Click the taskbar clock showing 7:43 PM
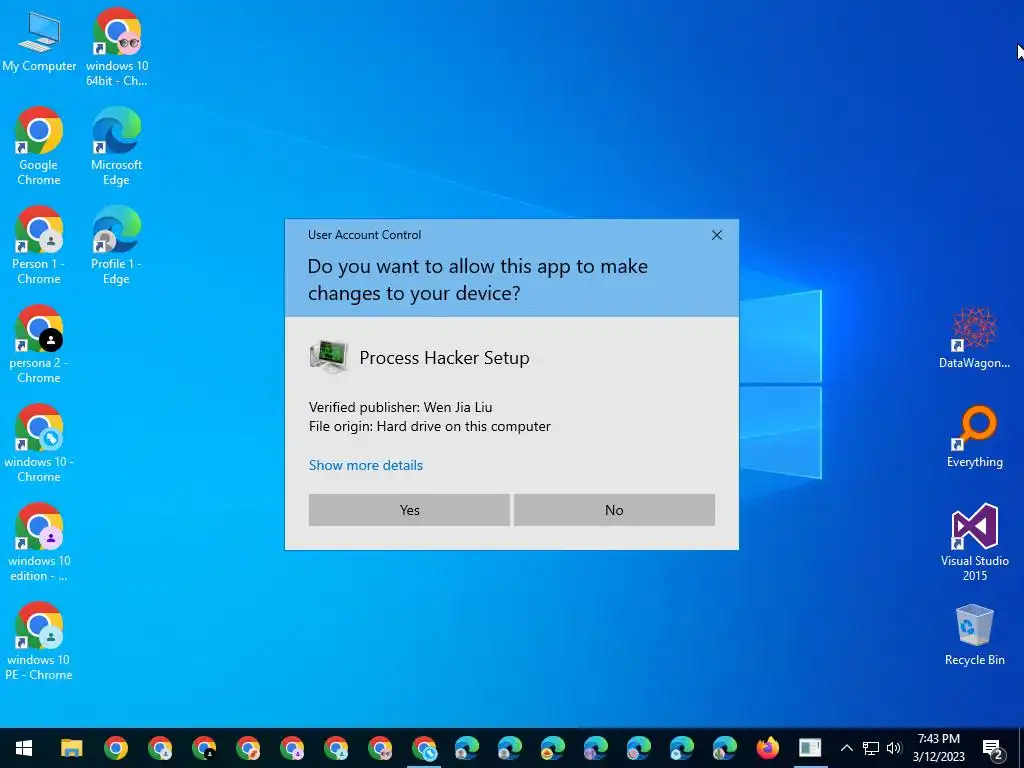 click(938, 748)
